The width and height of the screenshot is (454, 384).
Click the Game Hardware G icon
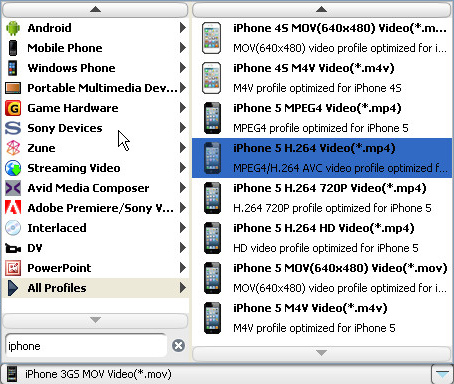[13, 108]
